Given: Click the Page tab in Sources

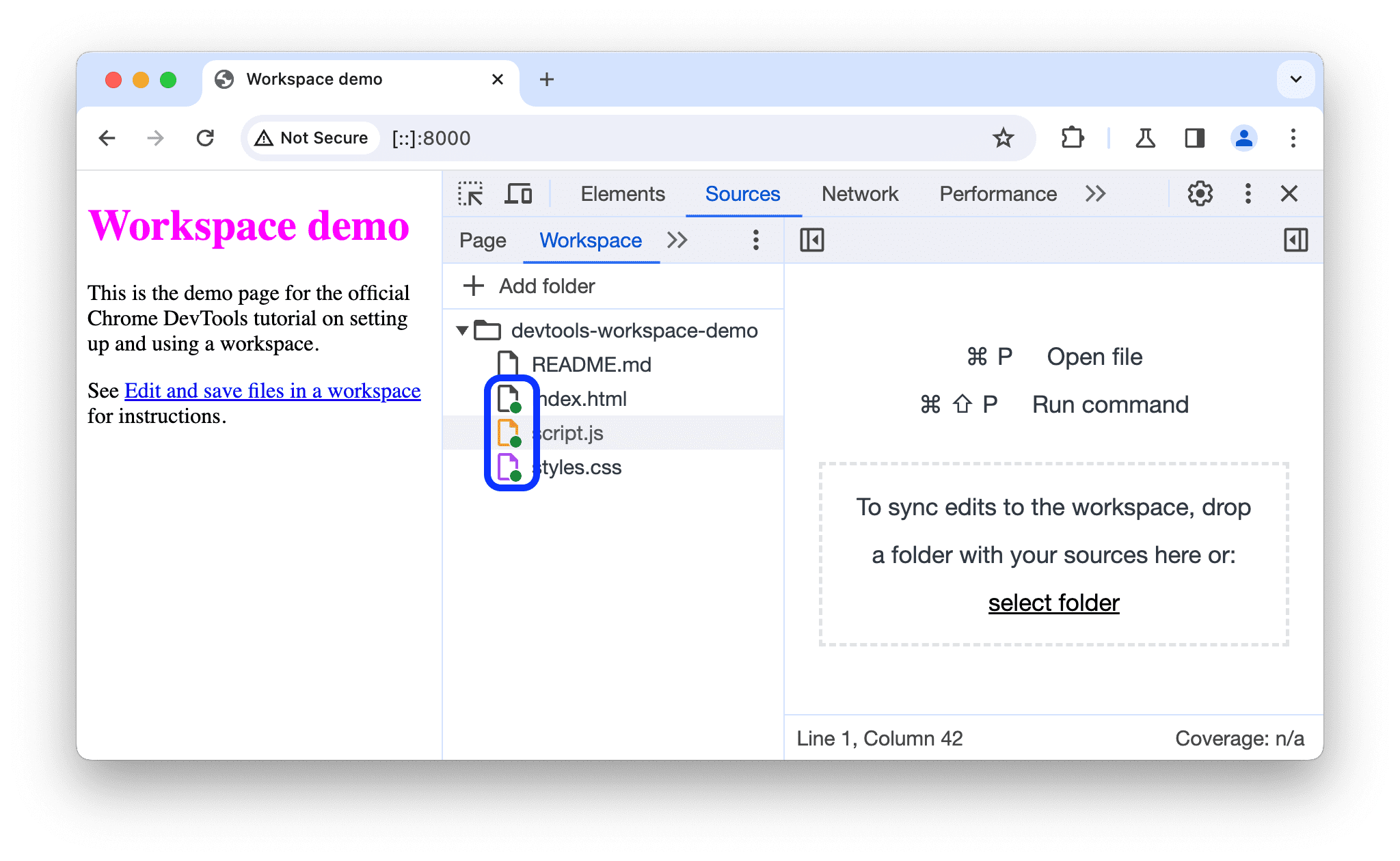Looking at the screenshot, I should tap(484, 240).
